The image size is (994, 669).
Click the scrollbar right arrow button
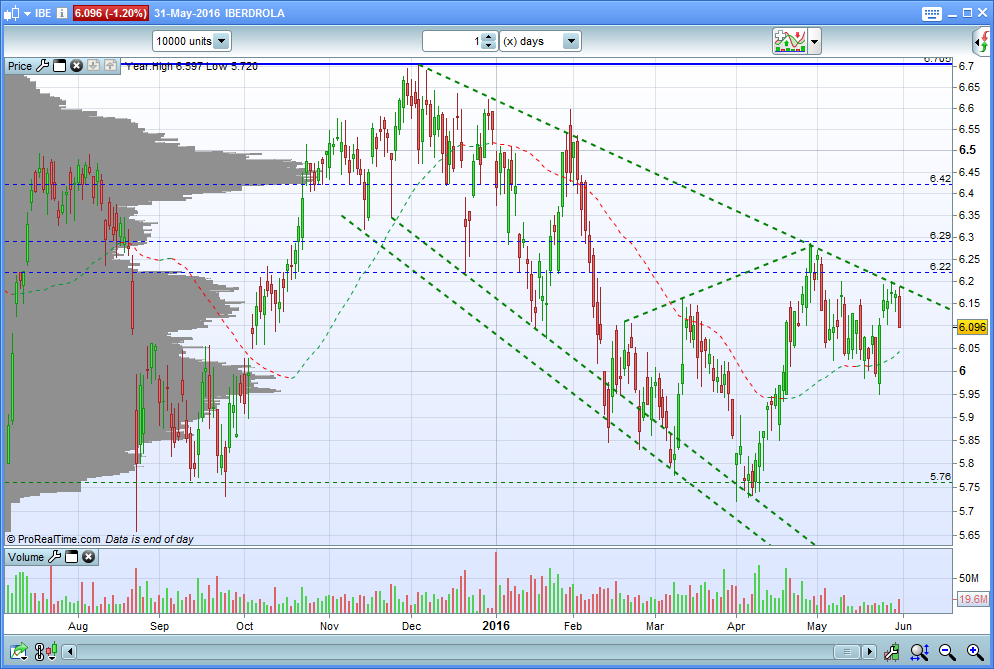[870, 651]
